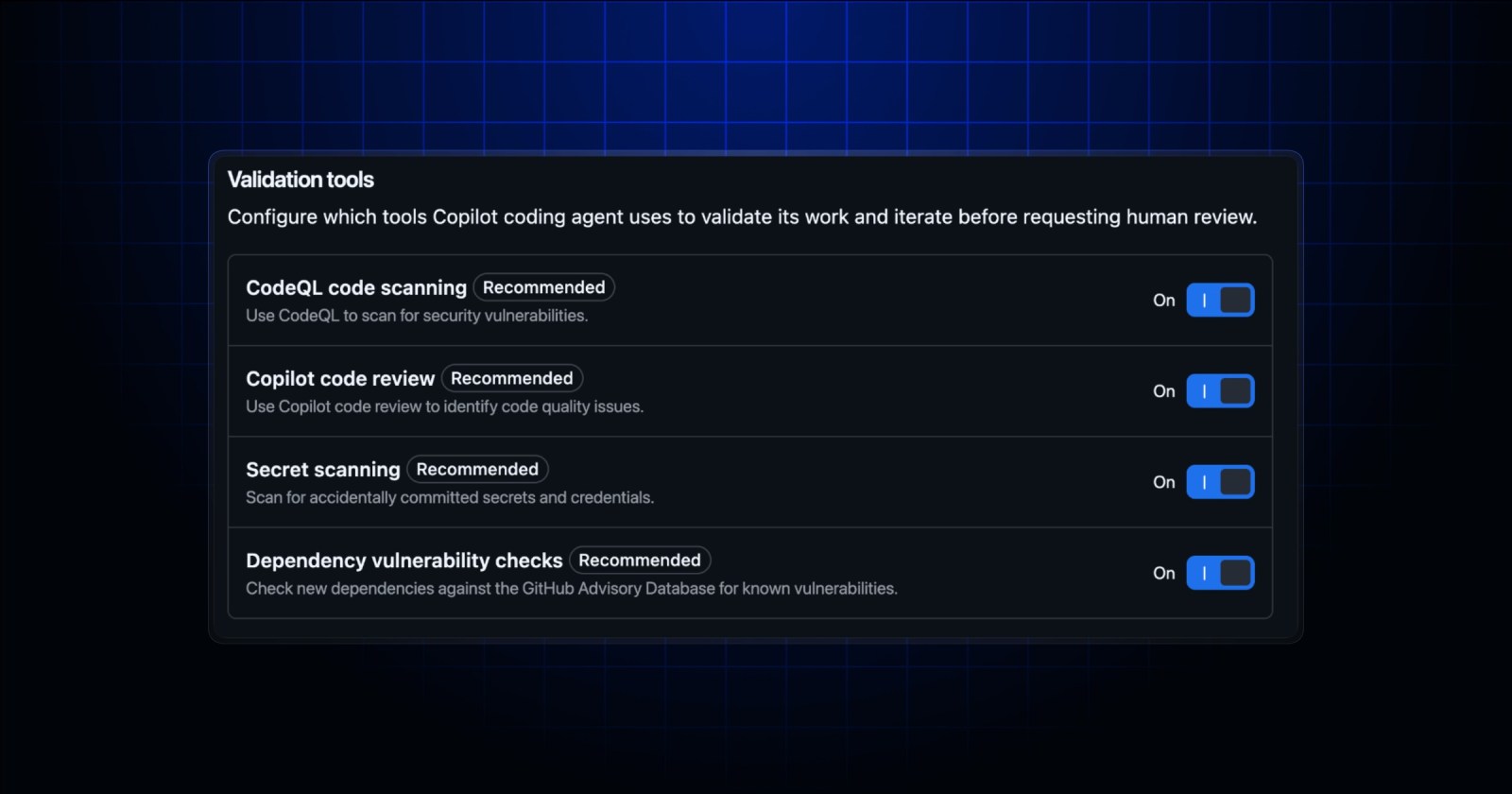Click the Copilot code review title
1512x794 pixels.
(x=340, y=378)
